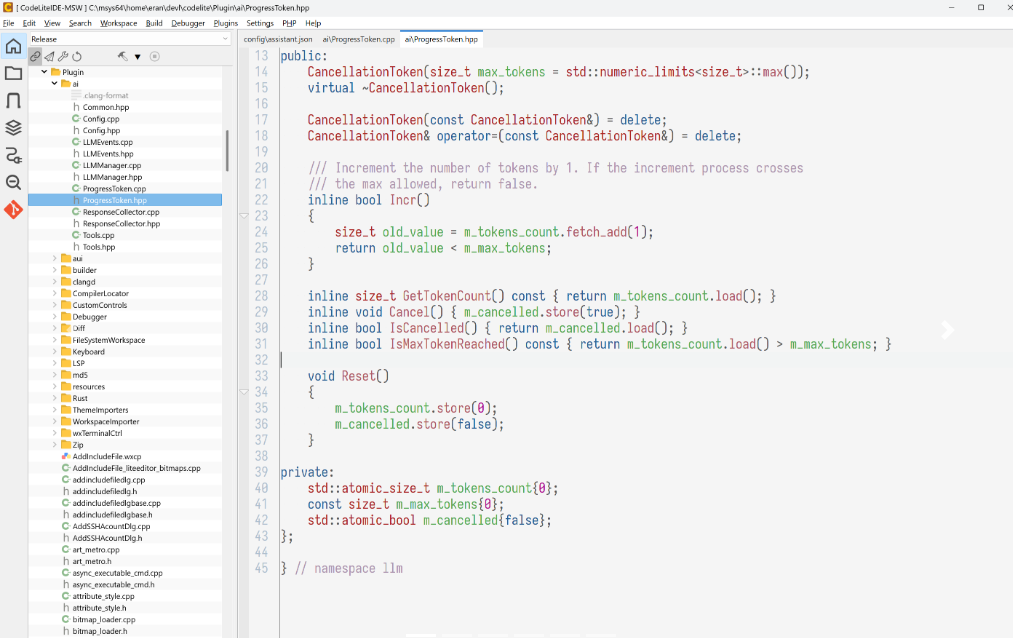Expand the wxTerminalCtrl folder

tap(54, 433)
